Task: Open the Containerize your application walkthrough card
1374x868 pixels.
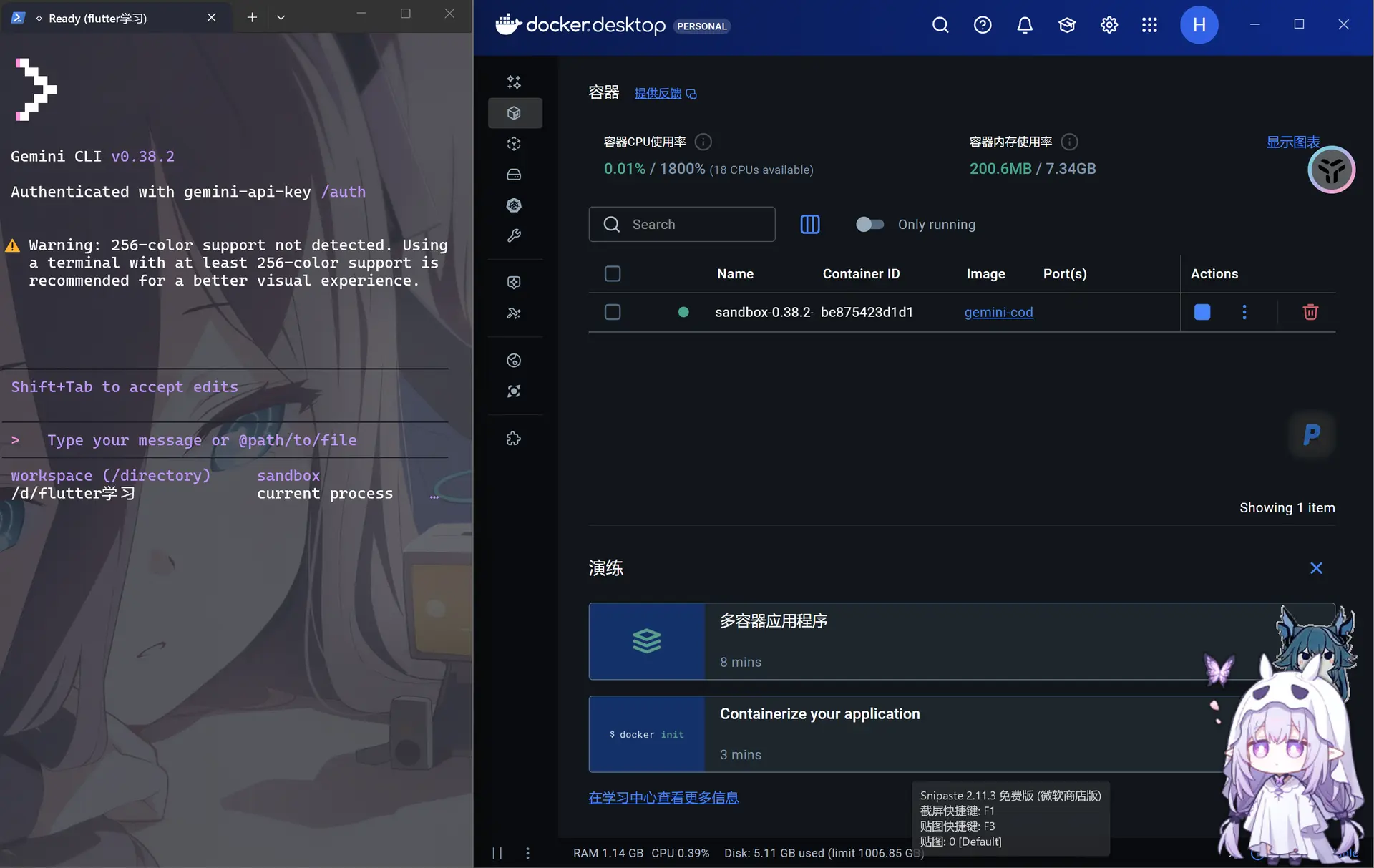Action: (x=961, y=734)
